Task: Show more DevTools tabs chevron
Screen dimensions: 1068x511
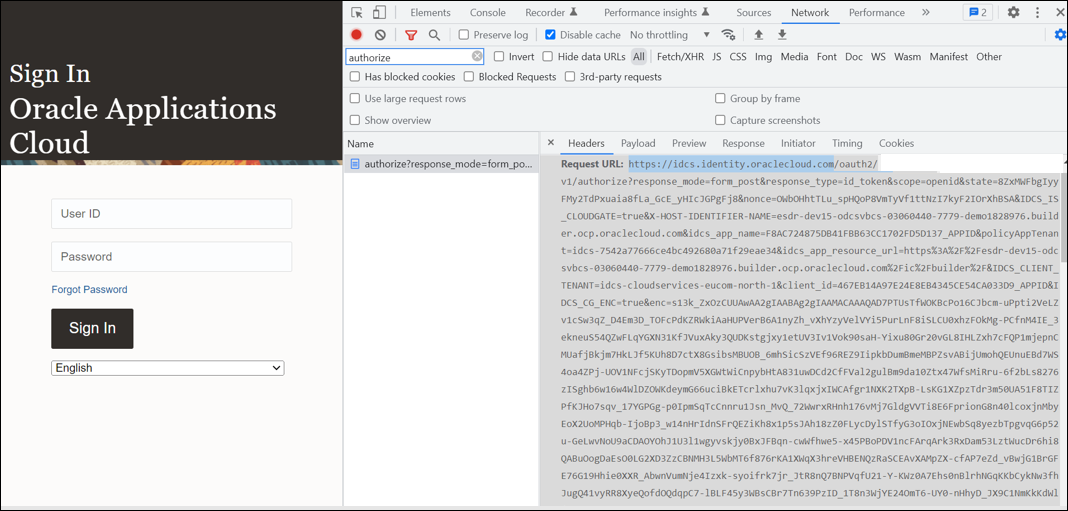Action: click(926, 12)
